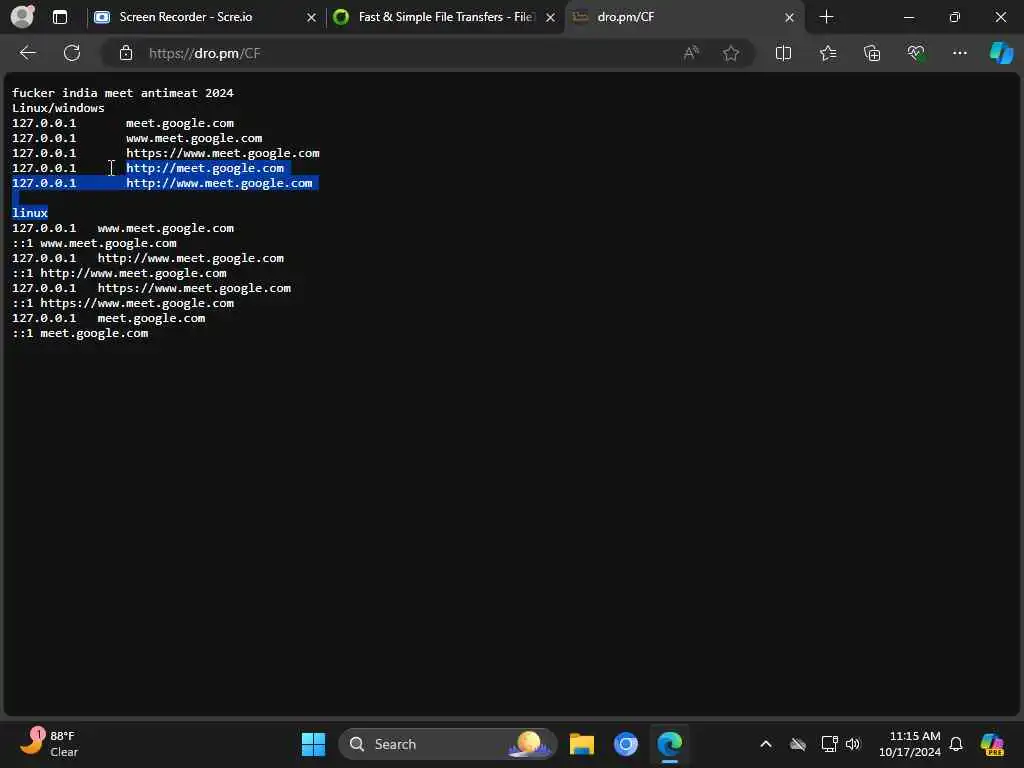Click the taskbar Search box
Viewport: 1024px width, 768px height.
pyautogui.click(x=448, y=744)
